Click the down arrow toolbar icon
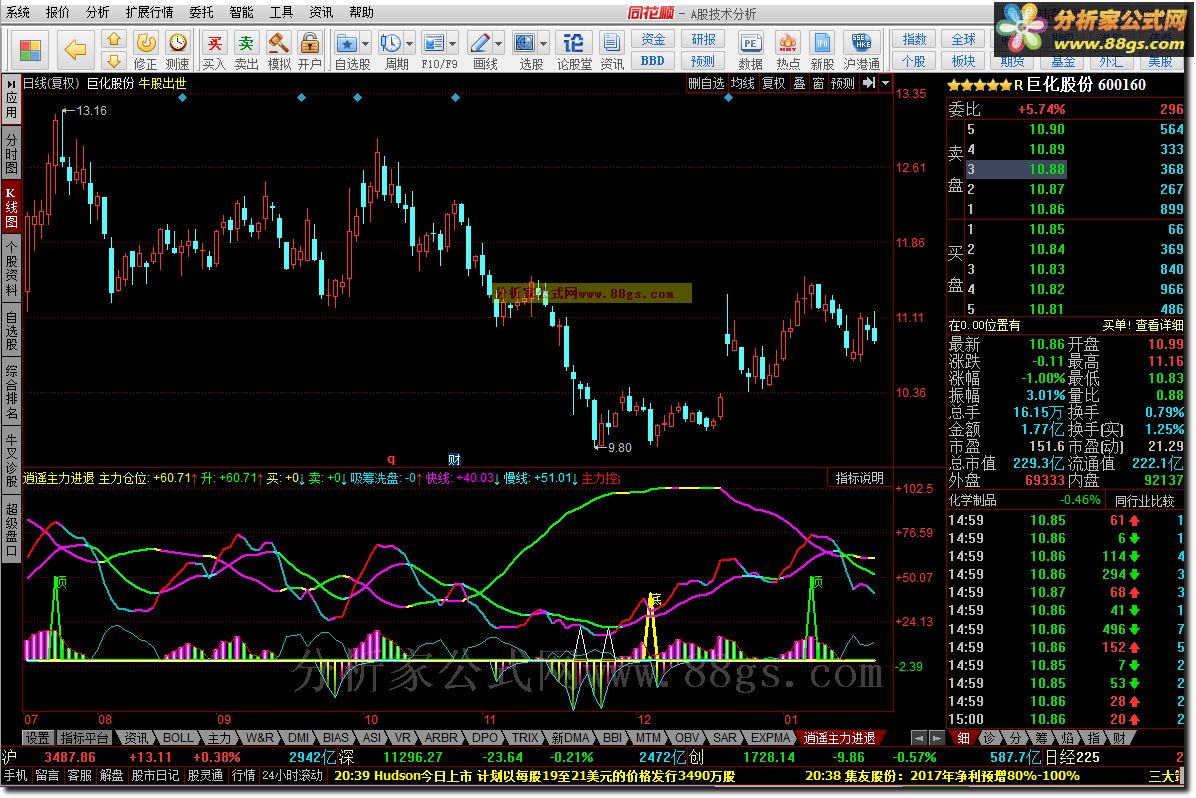The image size is (1196, 798). 113,60
